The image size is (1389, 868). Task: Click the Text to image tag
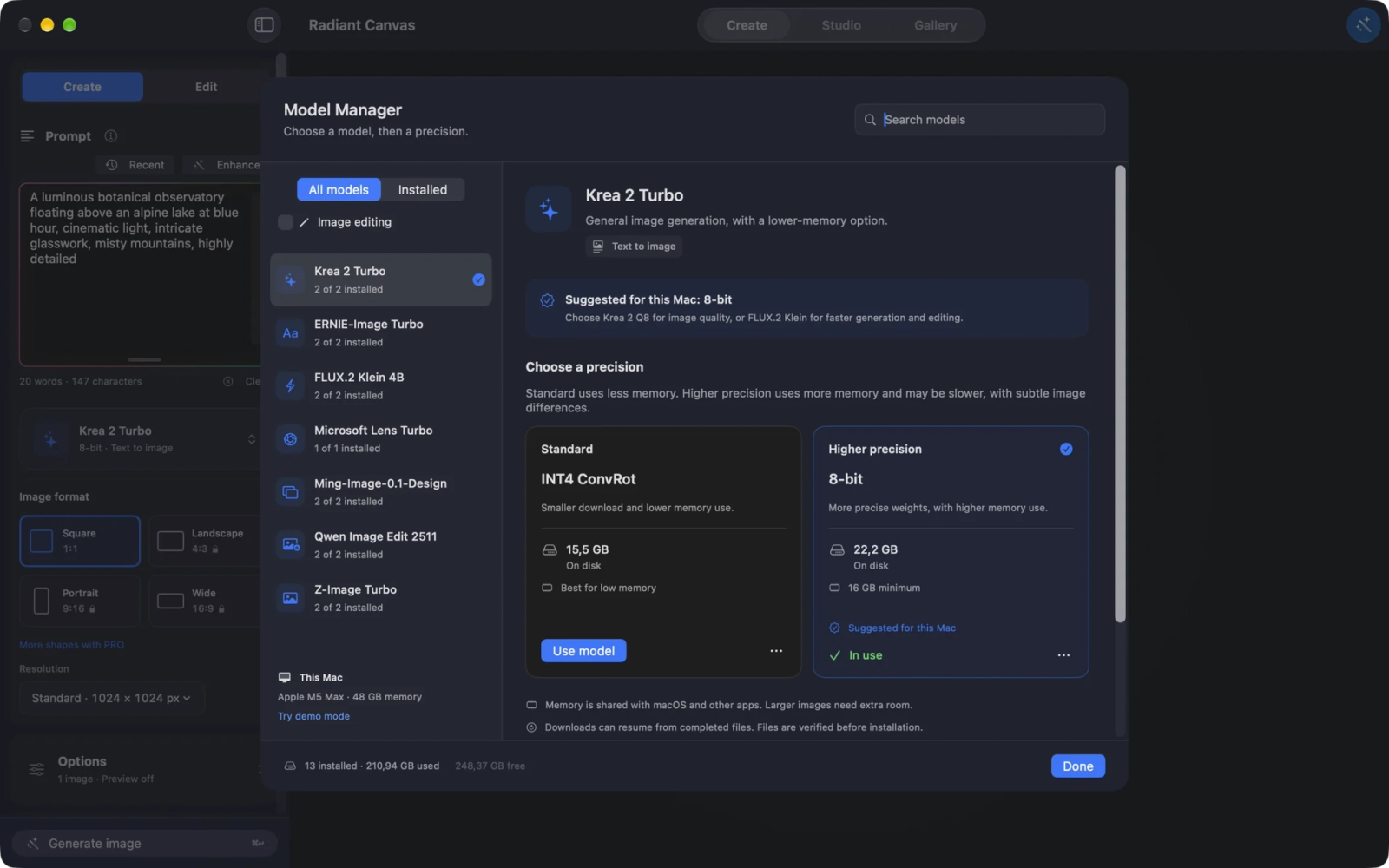(634, 247)
